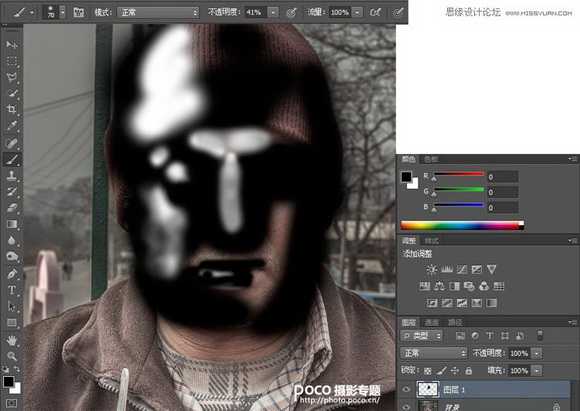Expand the brush opacity 41% arrow

point(273,12)
